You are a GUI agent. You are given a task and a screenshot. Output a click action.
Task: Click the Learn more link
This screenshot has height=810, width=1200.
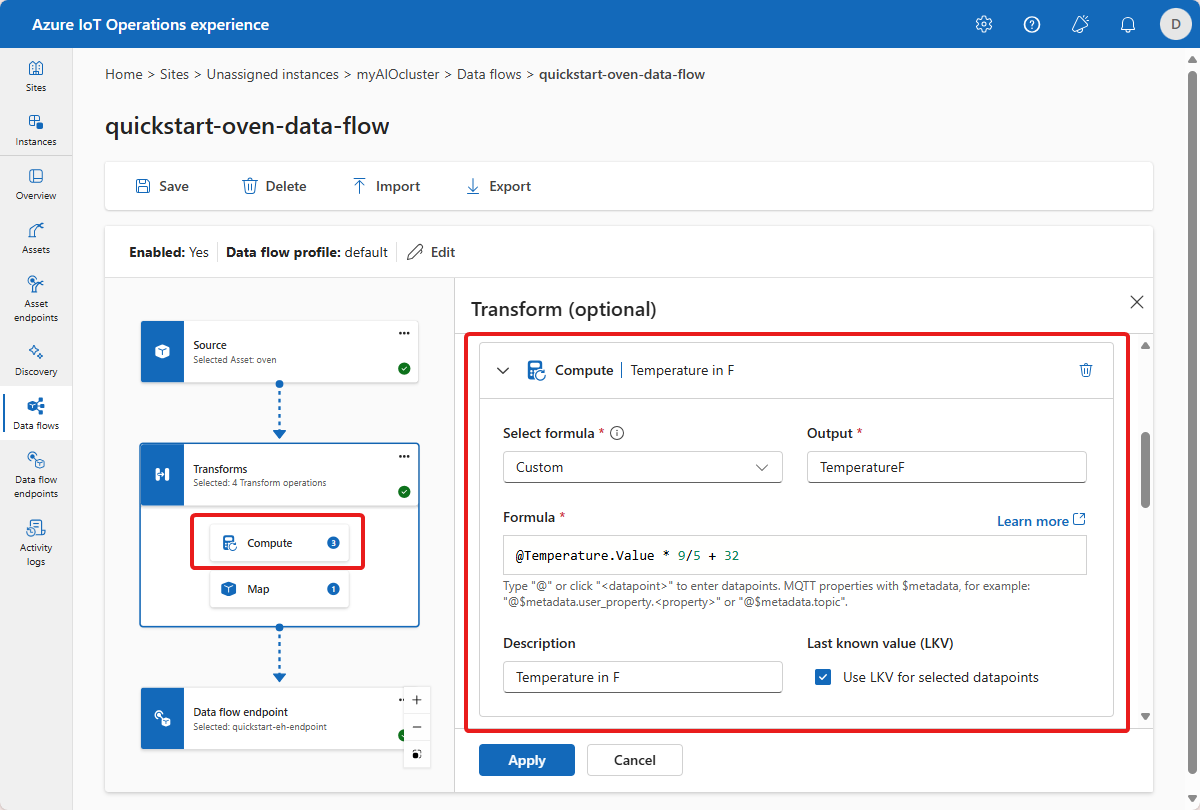tap(1034, 521)
